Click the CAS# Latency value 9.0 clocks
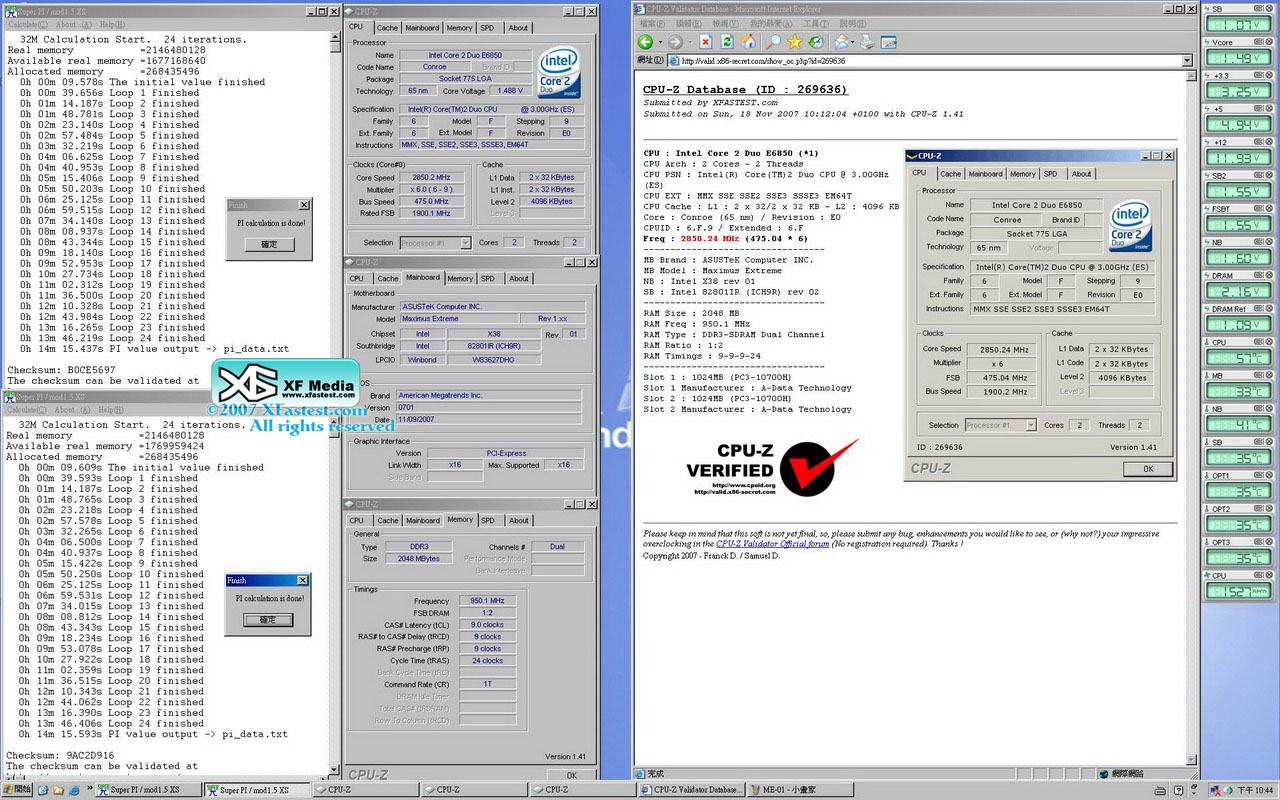 pos(487,624)
